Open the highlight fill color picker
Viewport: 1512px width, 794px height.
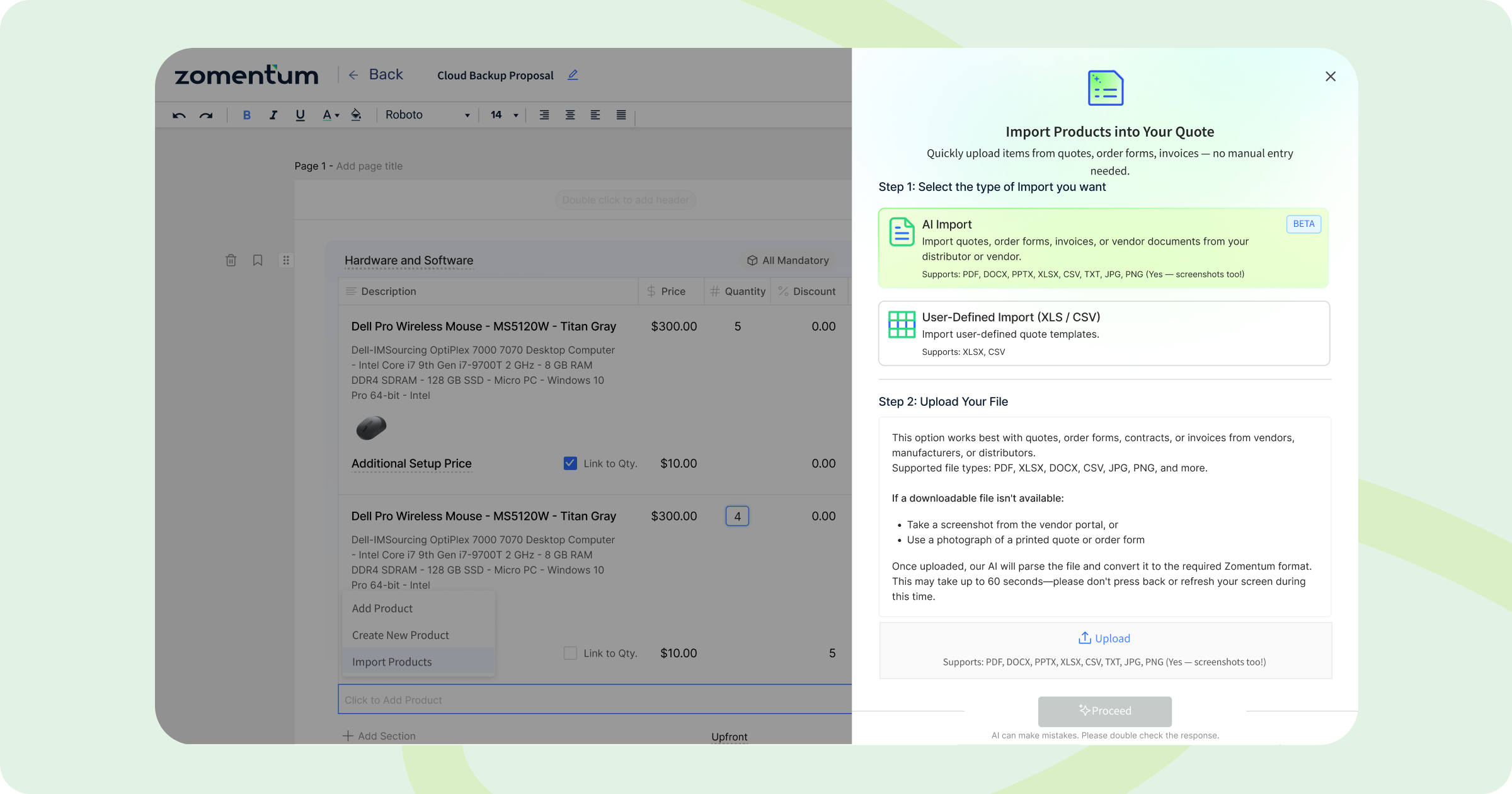[x=356, y=115]
